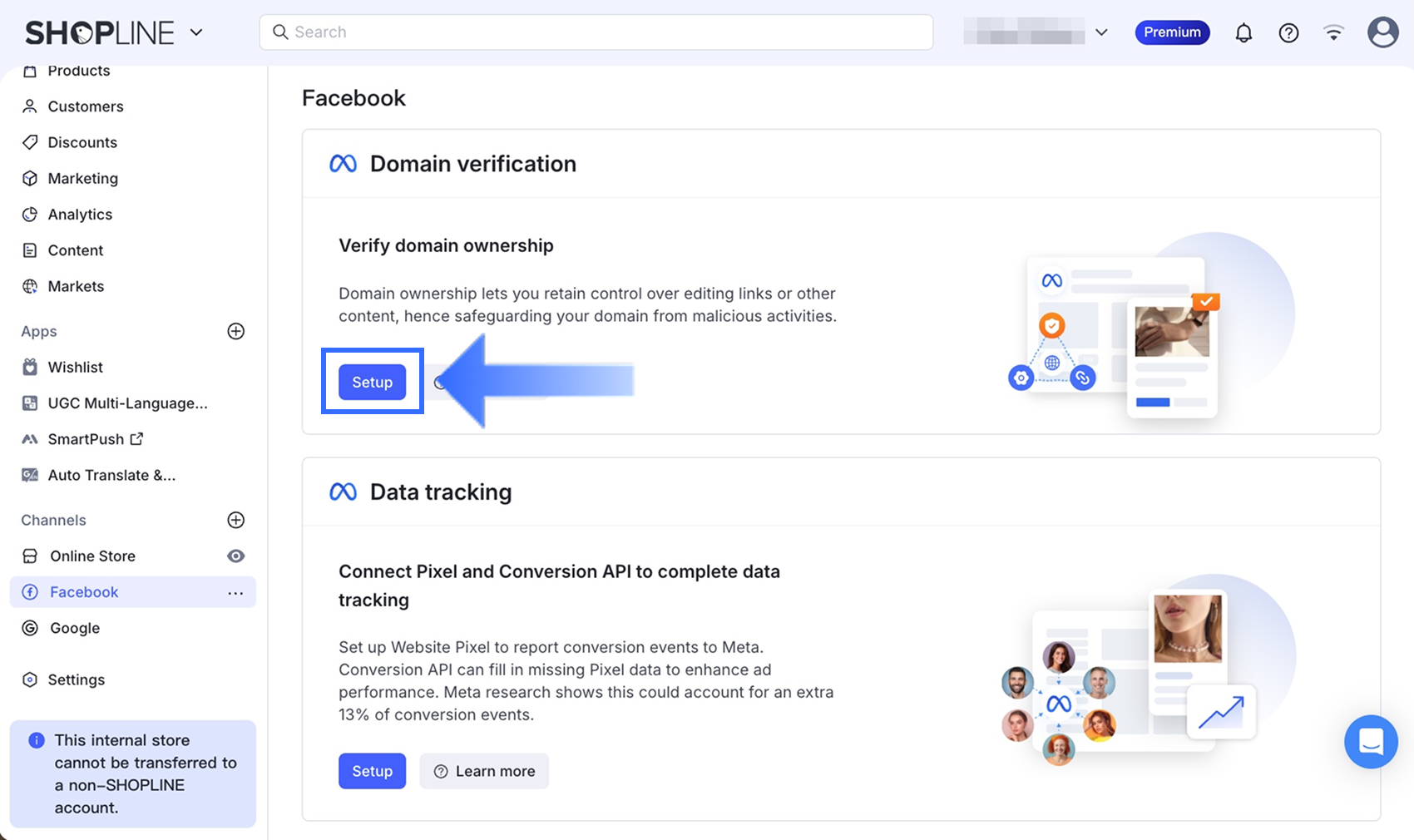
Task: Expand the SHOPLINE logo dropdown arrow
Action: (x=196, y=32)
